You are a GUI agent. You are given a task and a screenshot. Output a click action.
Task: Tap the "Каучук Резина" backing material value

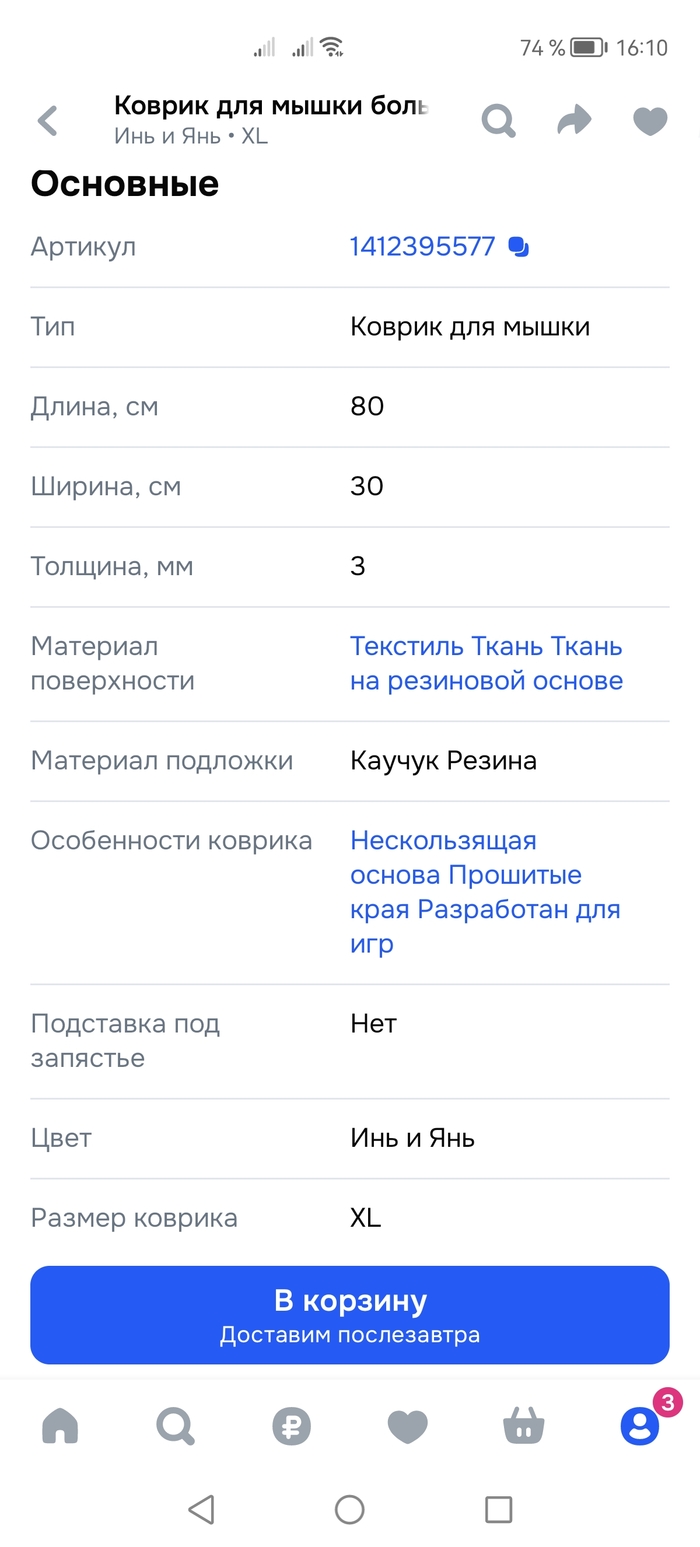pyautogui.click(x=443, y=761)
